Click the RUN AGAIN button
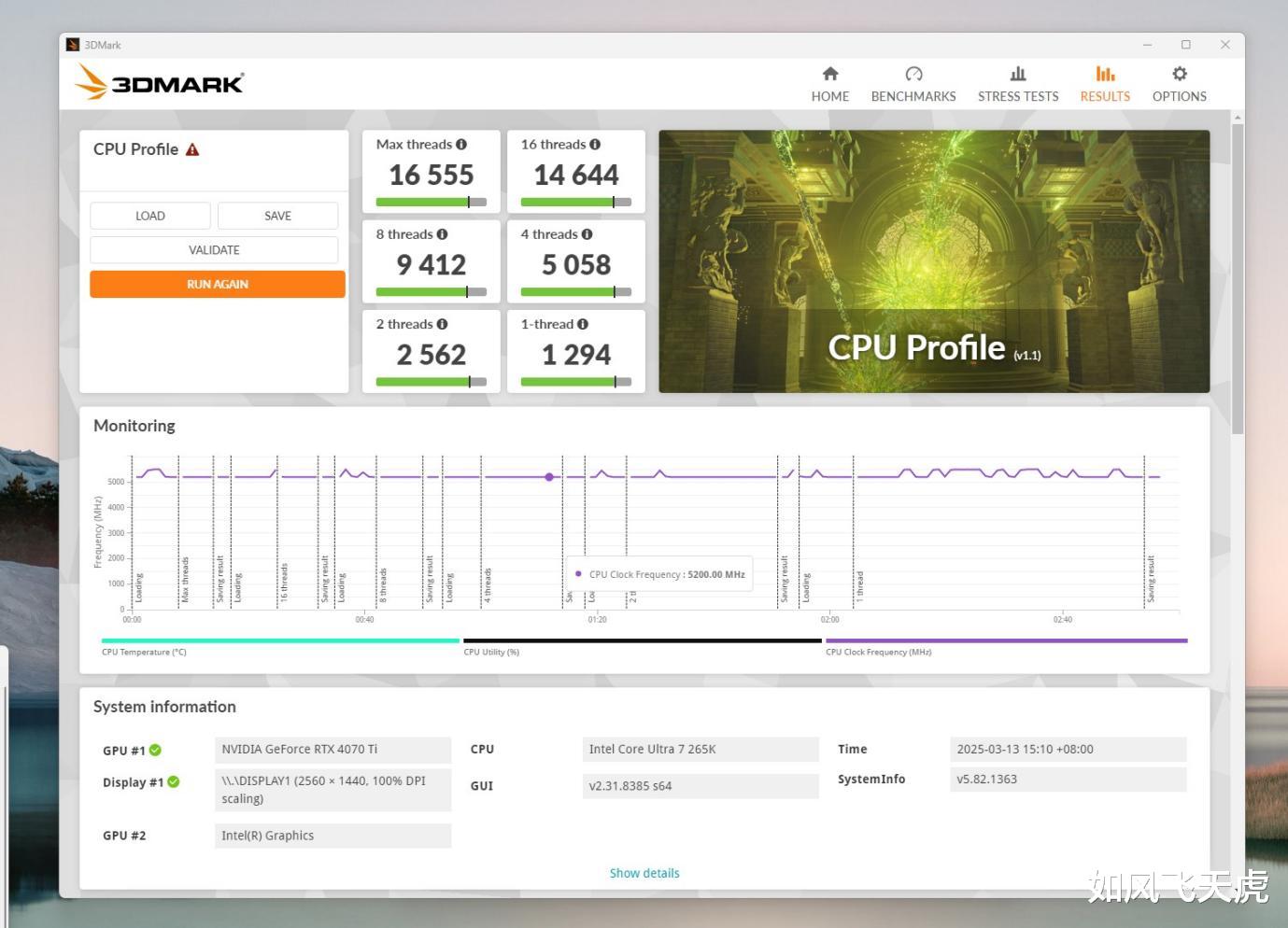The width and height of the screenshot is (1288, 928). pos(218,285)
